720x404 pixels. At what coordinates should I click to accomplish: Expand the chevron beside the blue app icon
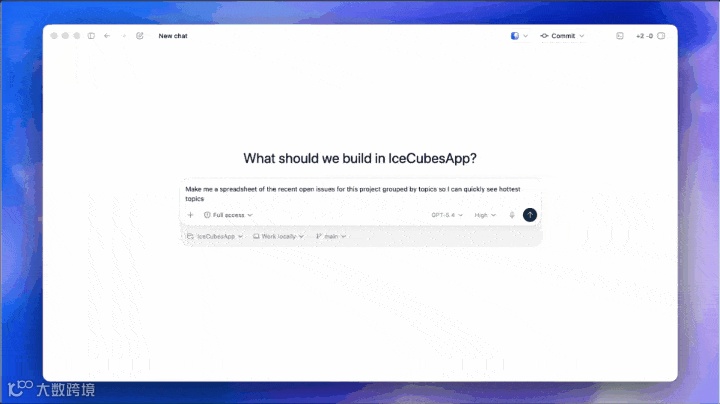point(525,36)
